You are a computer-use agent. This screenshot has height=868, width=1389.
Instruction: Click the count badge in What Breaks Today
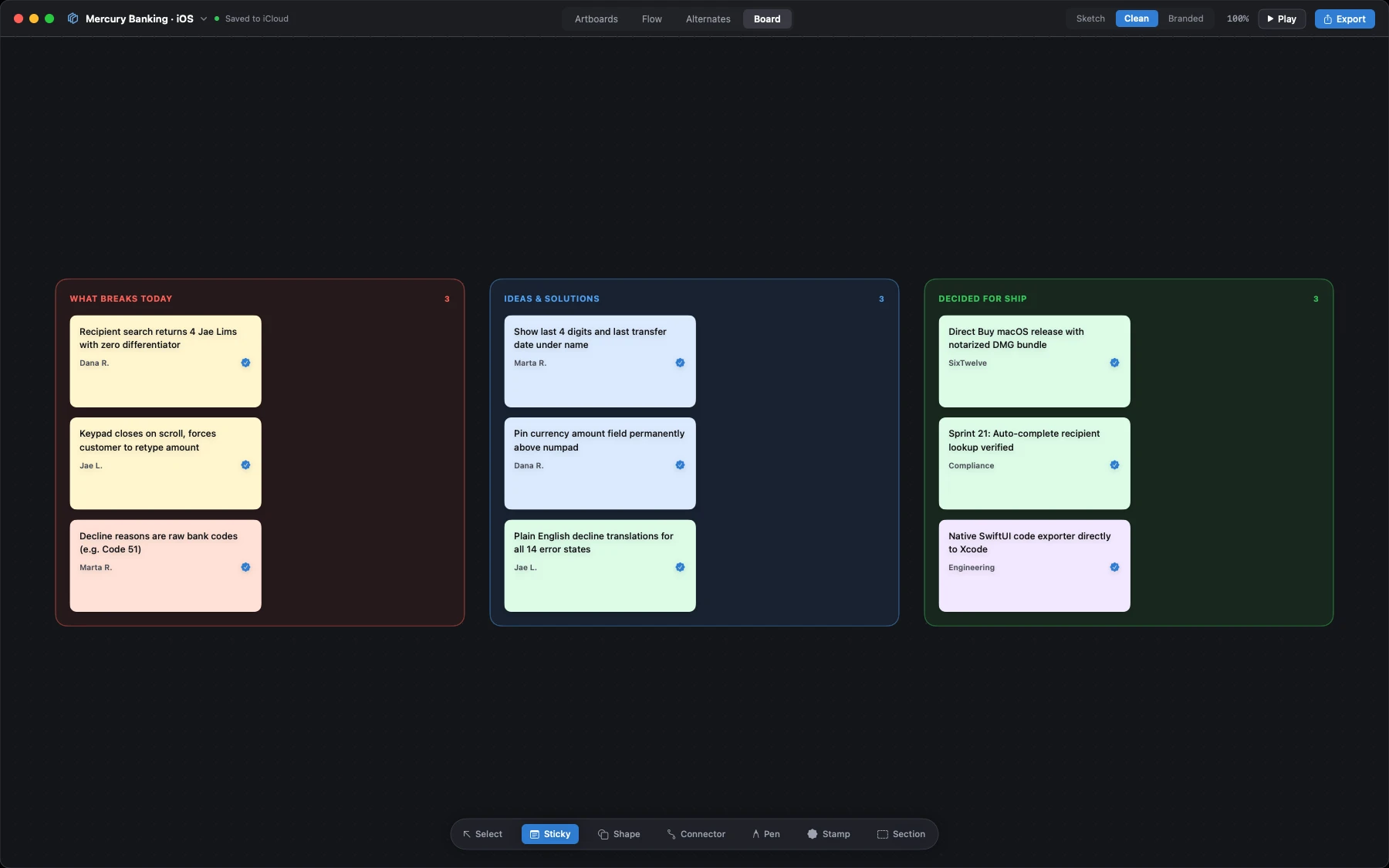(x=447, y=299)
